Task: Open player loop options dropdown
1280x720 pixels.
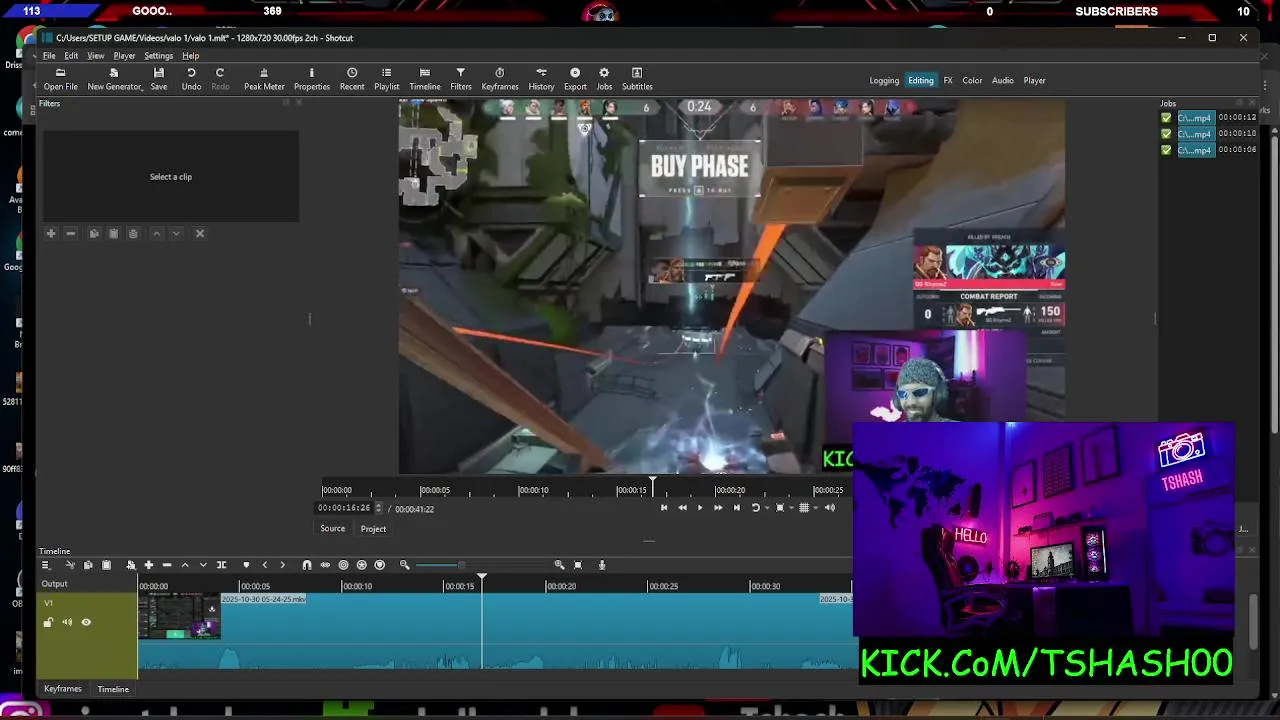Action: (x=767, y=508)
